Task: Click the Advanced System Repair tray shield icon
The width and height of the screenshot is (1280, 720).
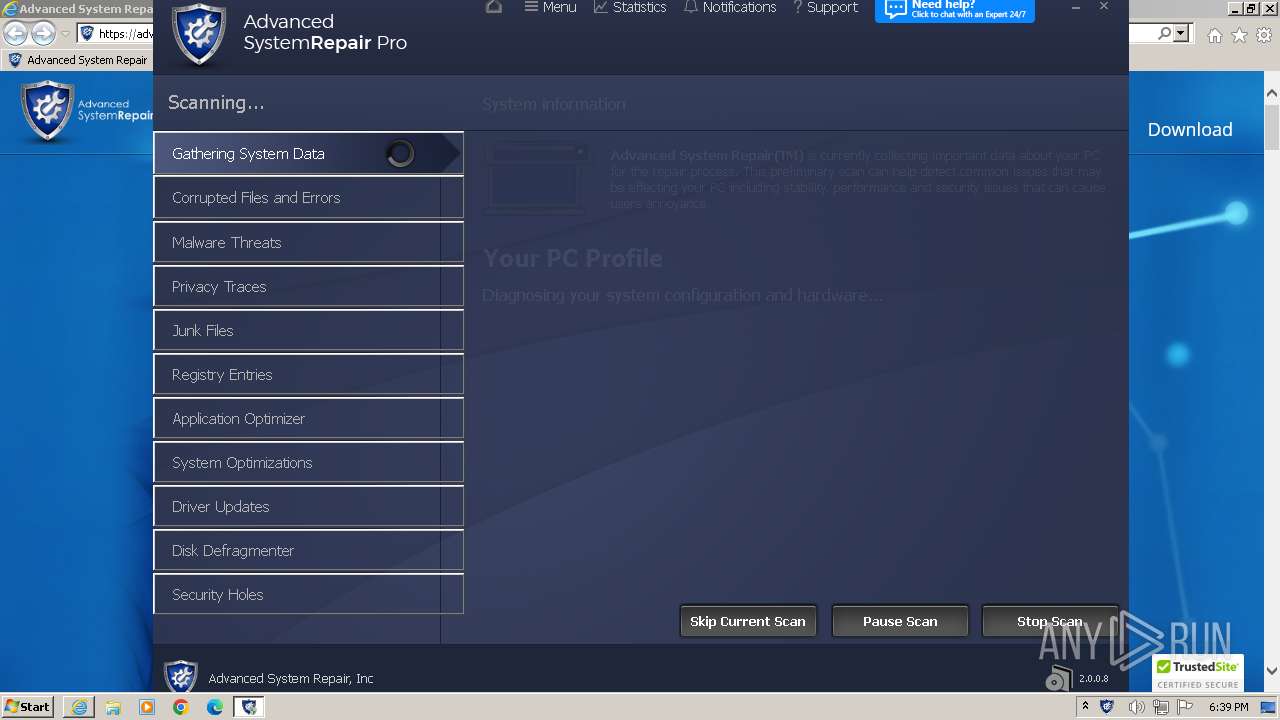Action: coord(1107,706)
